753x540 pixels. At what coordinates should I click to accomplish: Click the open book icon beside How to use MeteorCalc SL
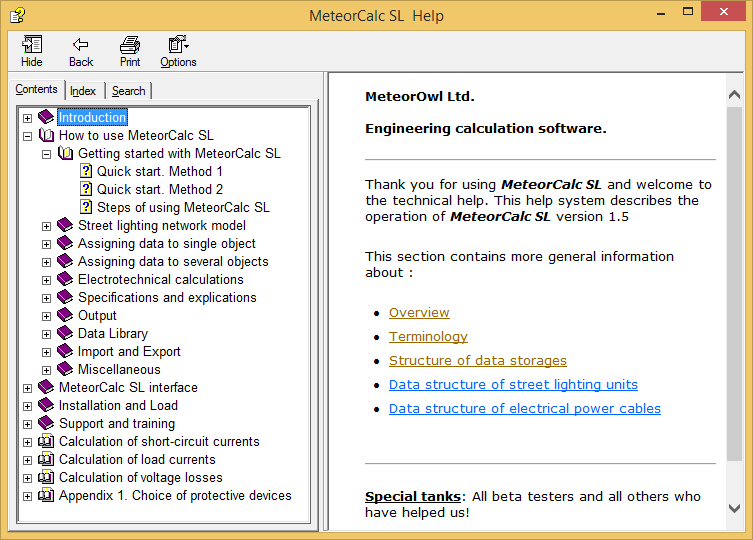[x=46, y=135]
